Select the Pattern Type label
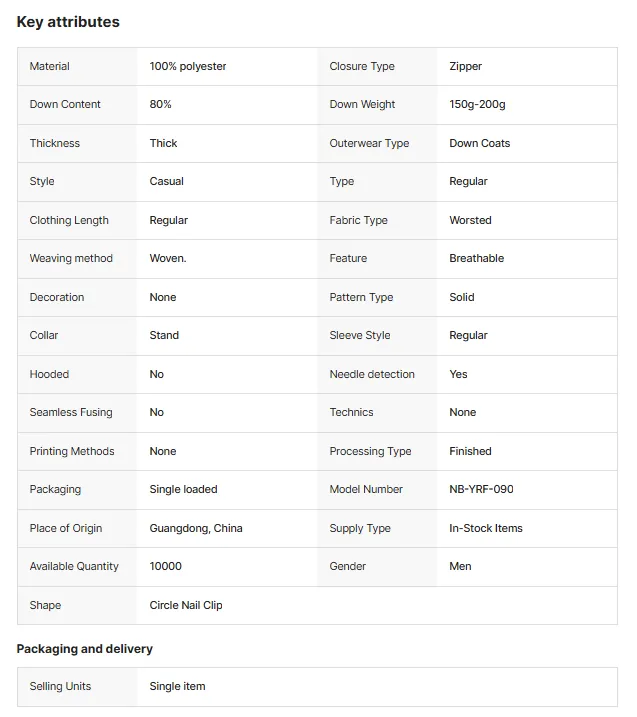This screenshot has width=637, height=717. click(x=361, y=297)
